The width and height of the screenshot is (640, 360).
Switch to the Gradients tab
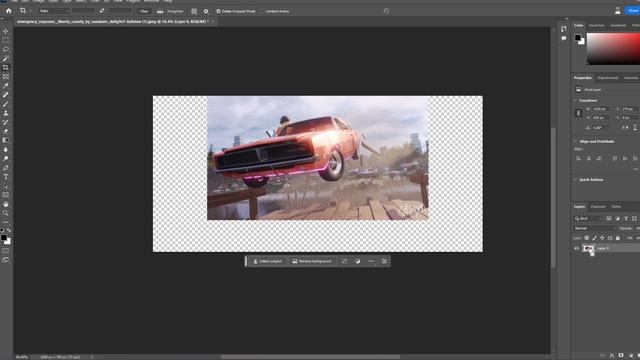[618, 25]
